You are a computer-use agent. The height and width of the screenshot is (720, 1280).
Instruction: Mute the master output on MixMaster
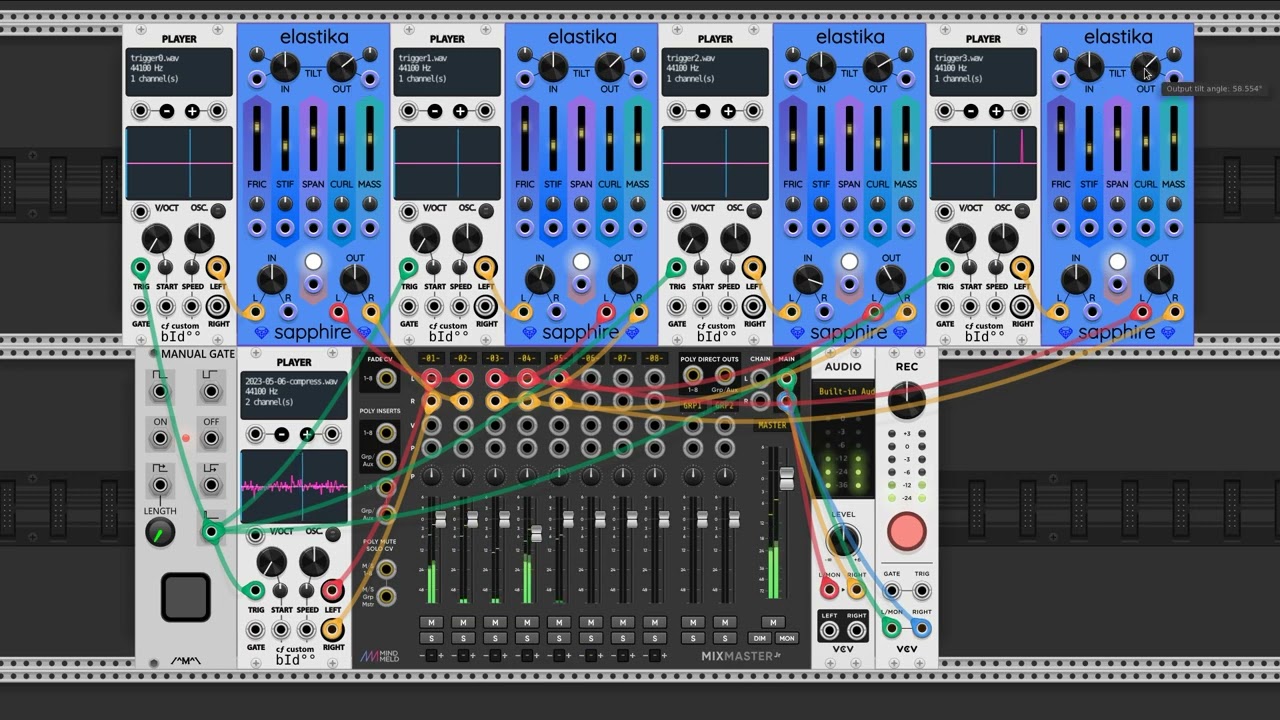pos(772,623)
